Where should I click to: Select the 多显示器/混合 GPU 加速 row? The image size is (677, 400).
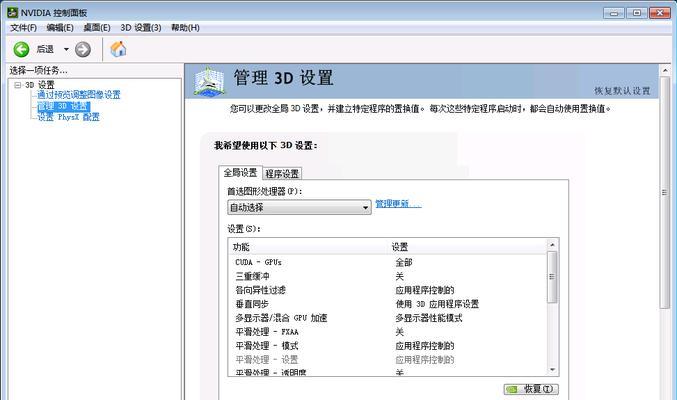(387, 318)
